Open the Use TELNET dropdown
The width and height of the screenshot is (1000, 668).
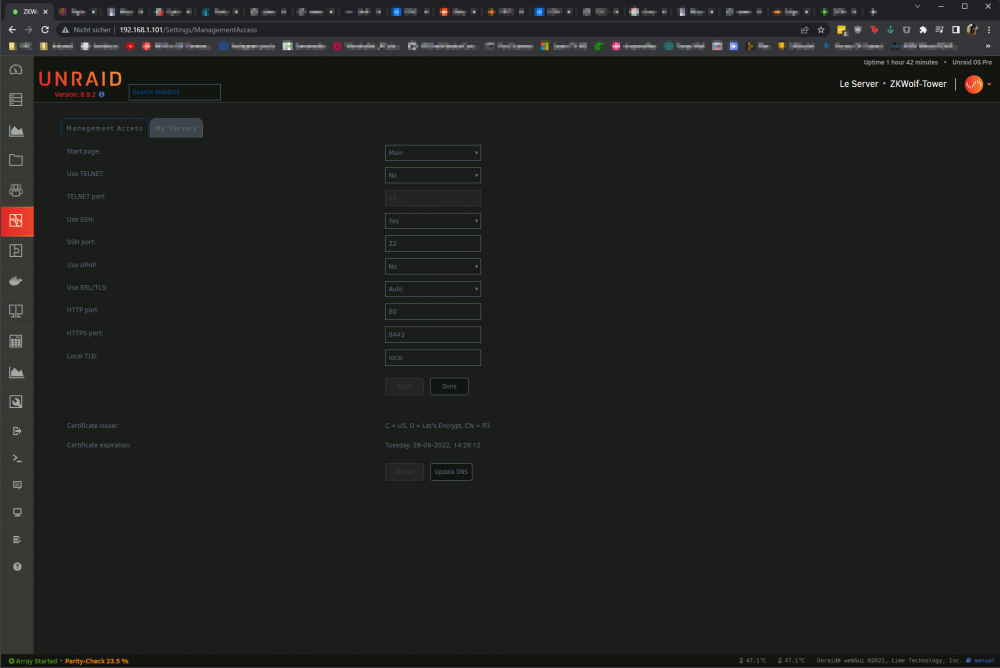point(432,175)
